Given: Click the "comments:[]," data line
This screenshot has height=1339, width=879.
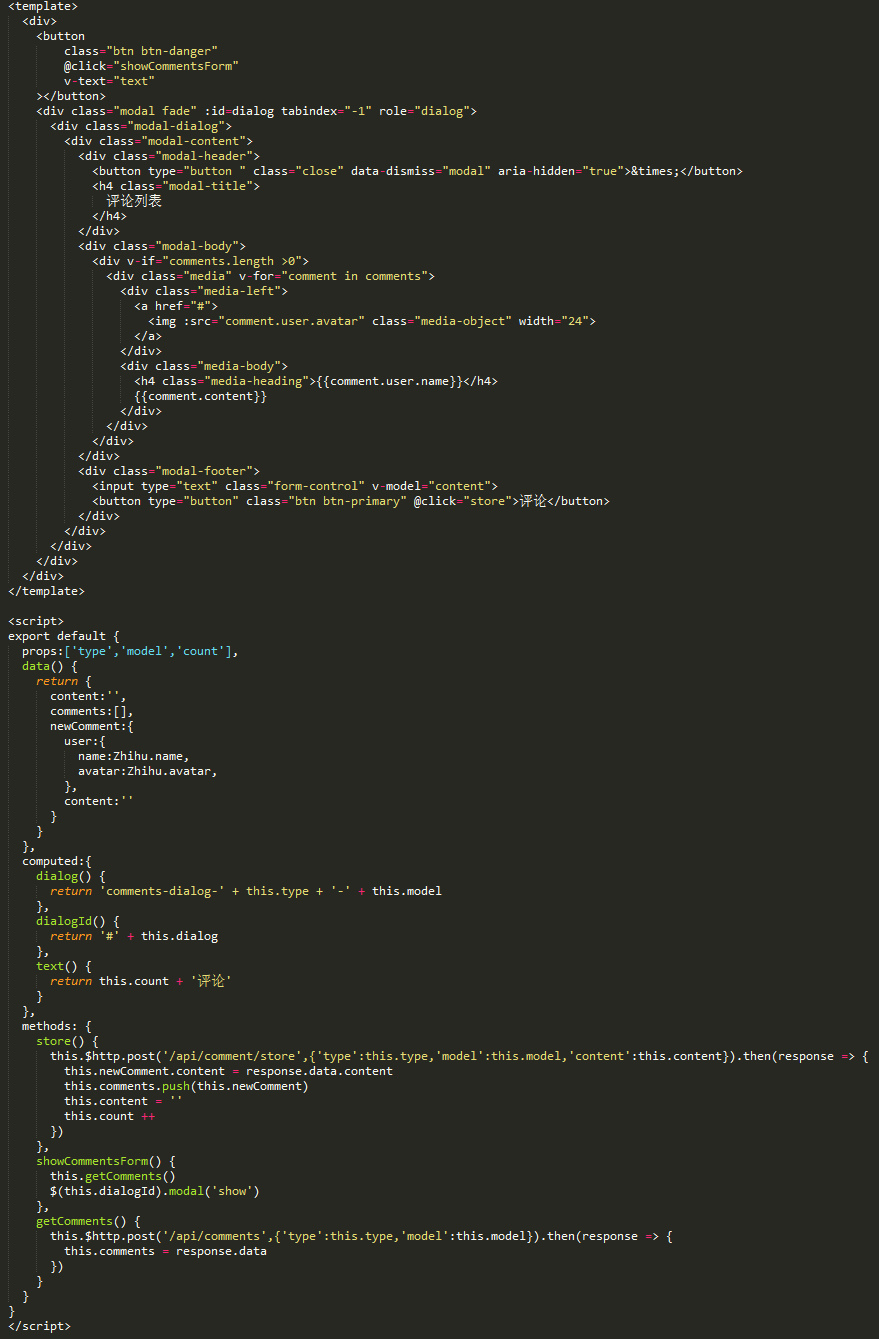Looking at the screenshot, I should pos(92,711).
